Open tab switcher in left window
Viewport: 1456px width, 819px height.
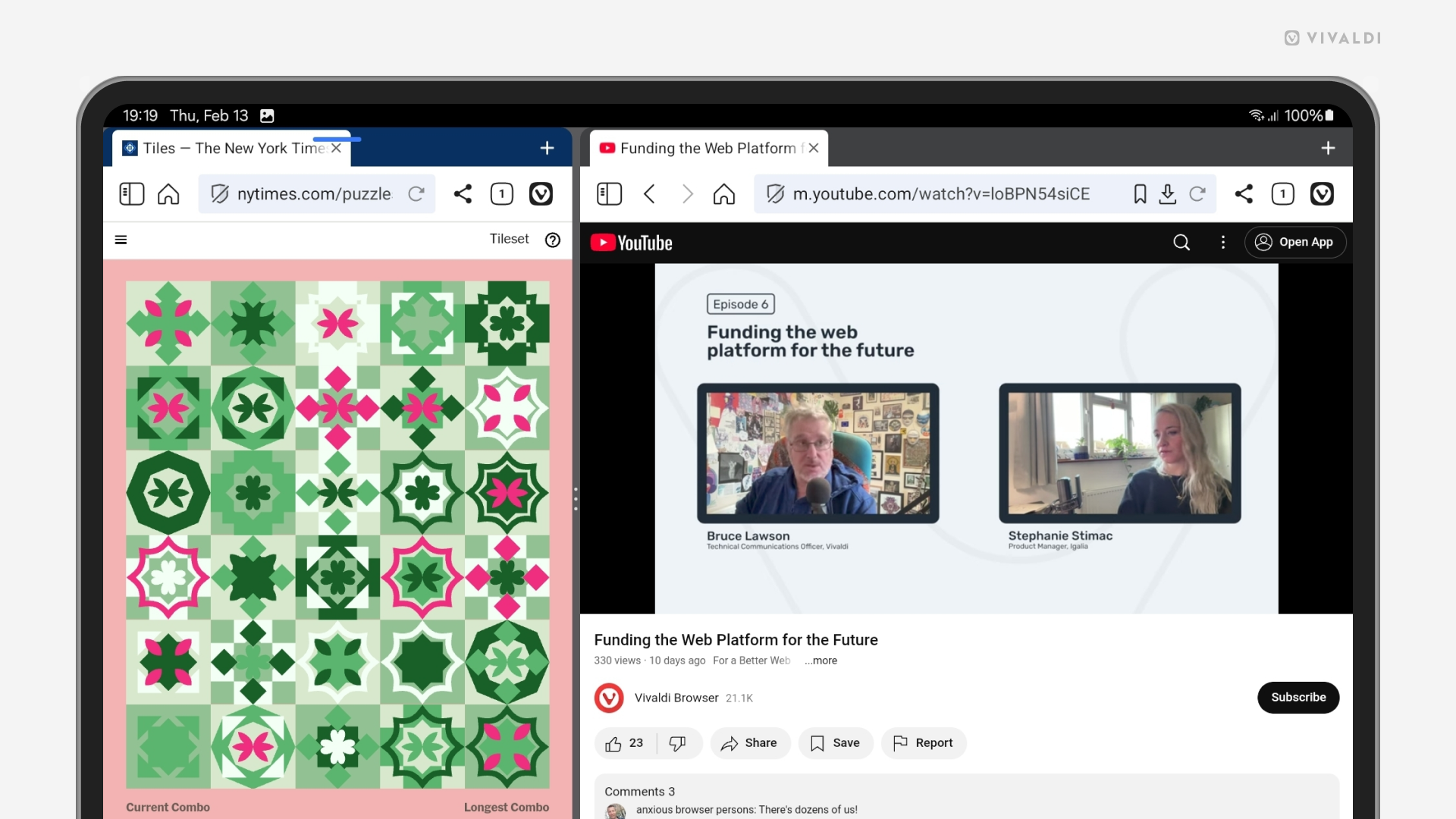[502, 194]
